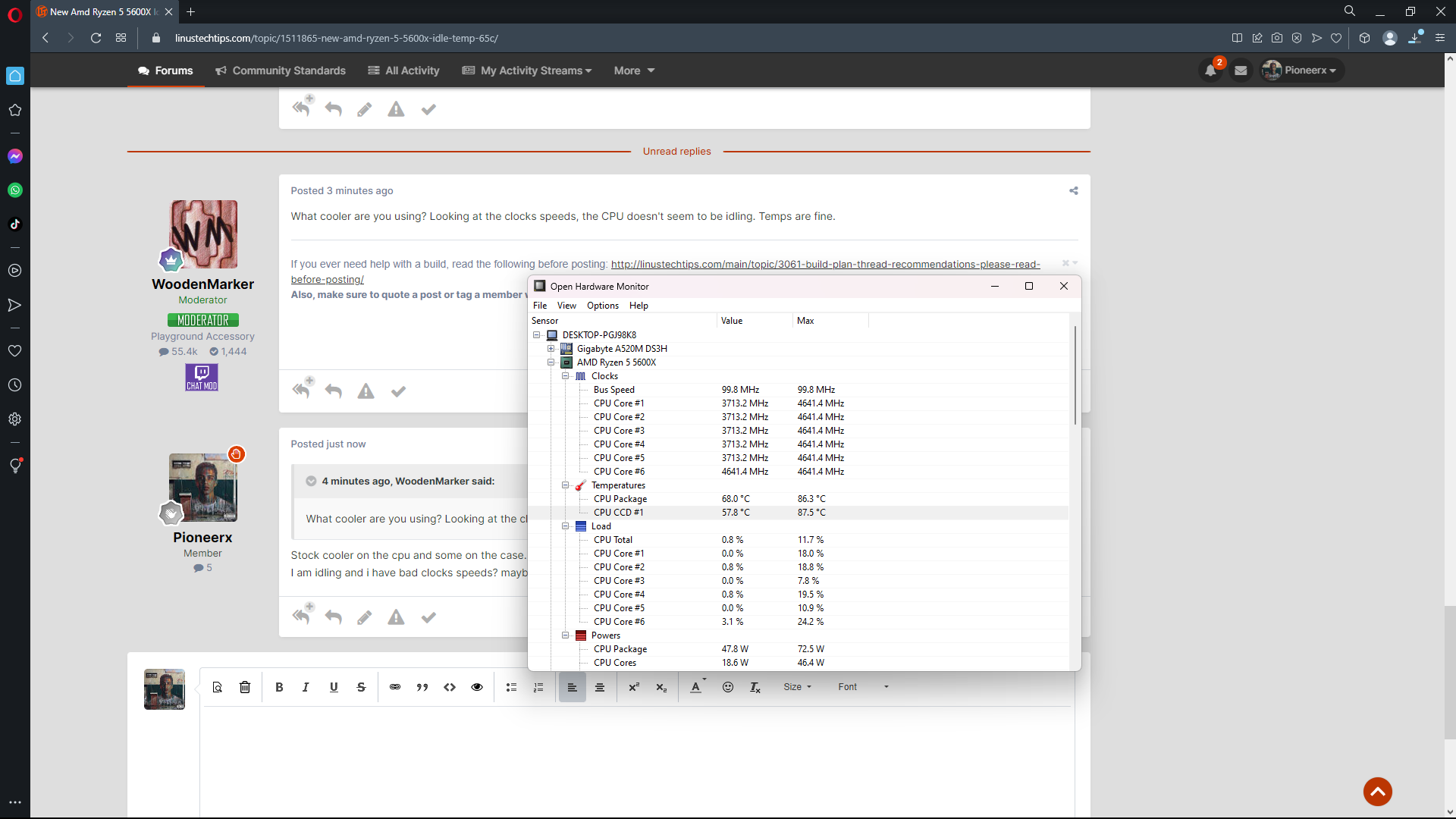
Task: Mark WoodenMarker's post as solution
Action: [398, 391]
